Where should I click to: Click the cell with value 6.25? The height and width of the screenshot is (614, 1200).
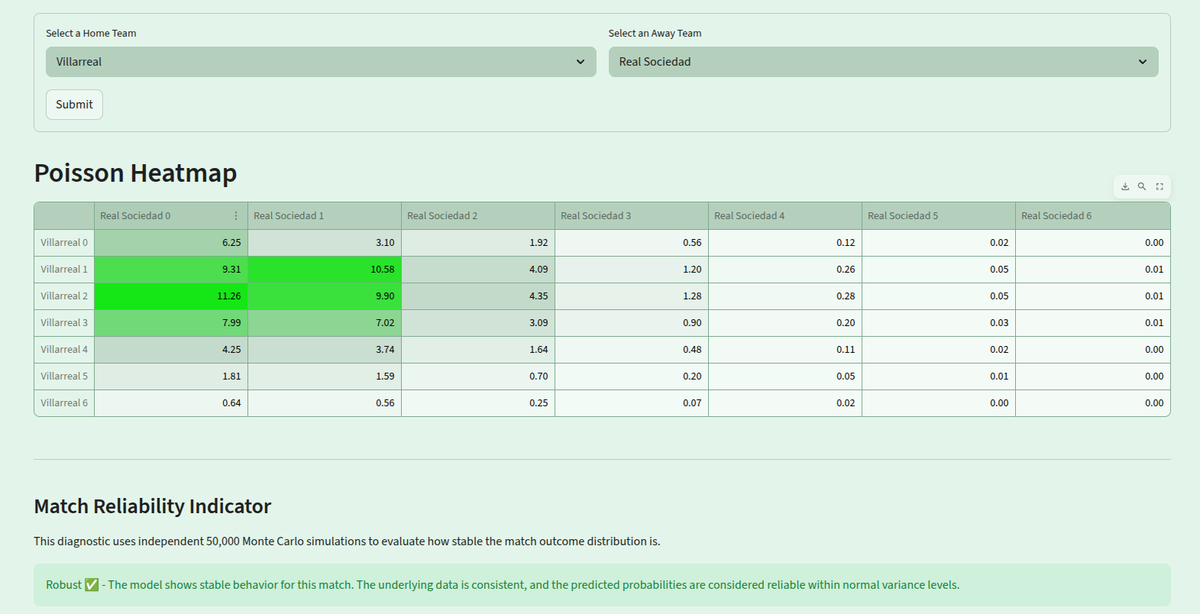click(x=171, y=243)
